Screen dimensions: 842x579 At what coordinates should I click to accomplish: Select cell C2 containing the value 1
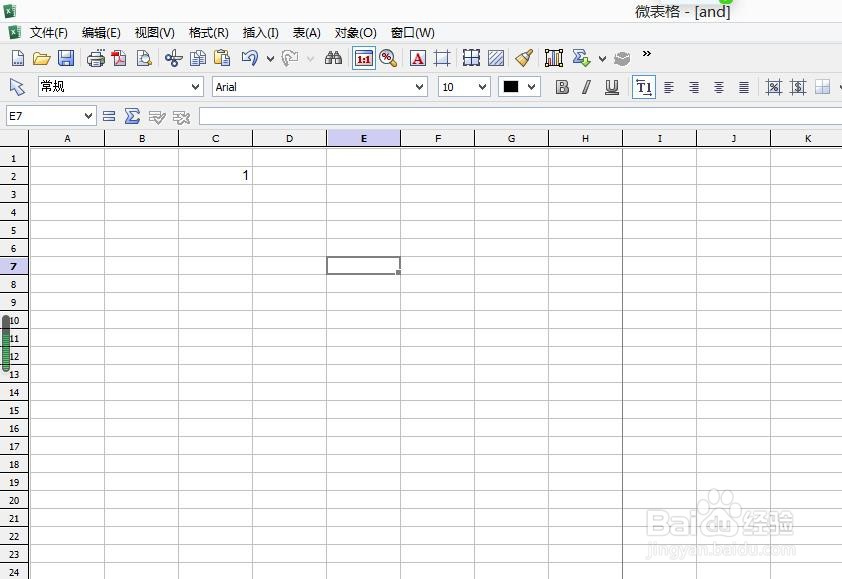pyautogui.click(x=215, y=176)
